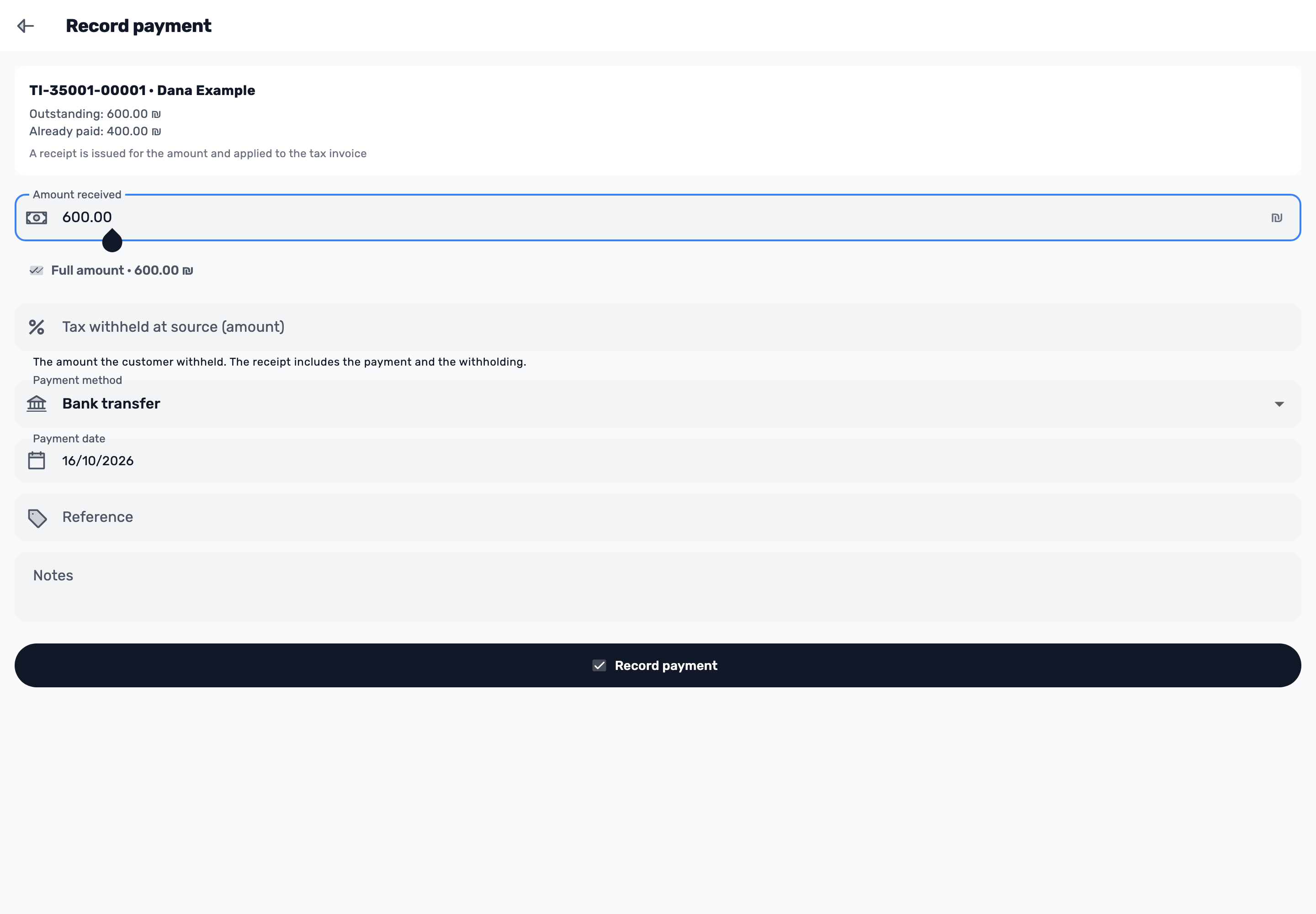Click the text cursor handle under amount

tap(112, 240)
